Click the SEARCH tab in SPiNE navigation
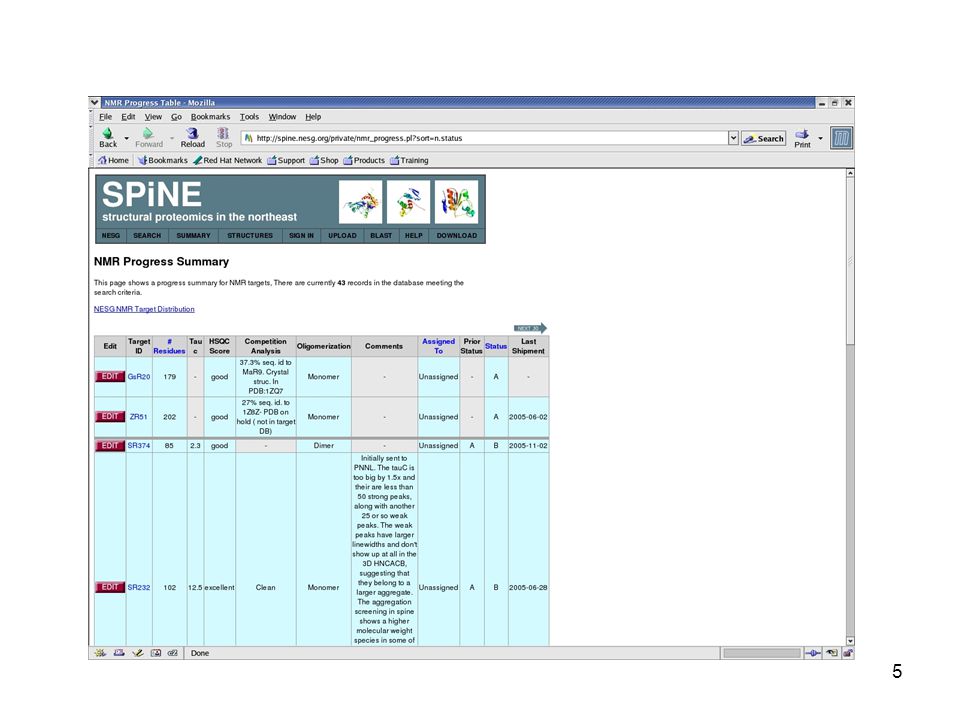Viewport: 960px width, 720px height. (147, 236)
